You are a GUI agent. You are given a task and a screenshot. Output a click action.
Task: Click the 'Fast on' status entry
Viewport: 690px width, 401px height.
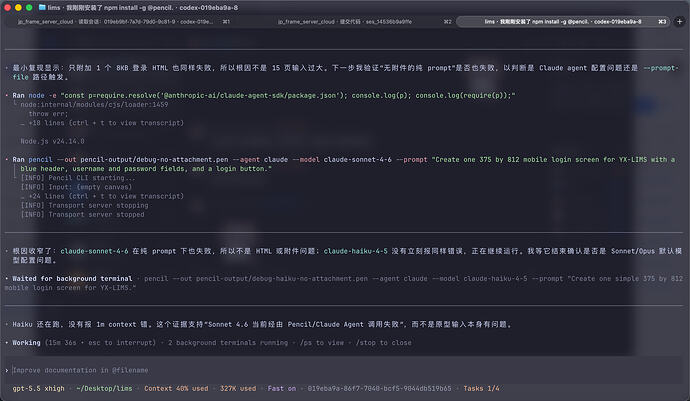pyautogui.click(x=282, y=389)
